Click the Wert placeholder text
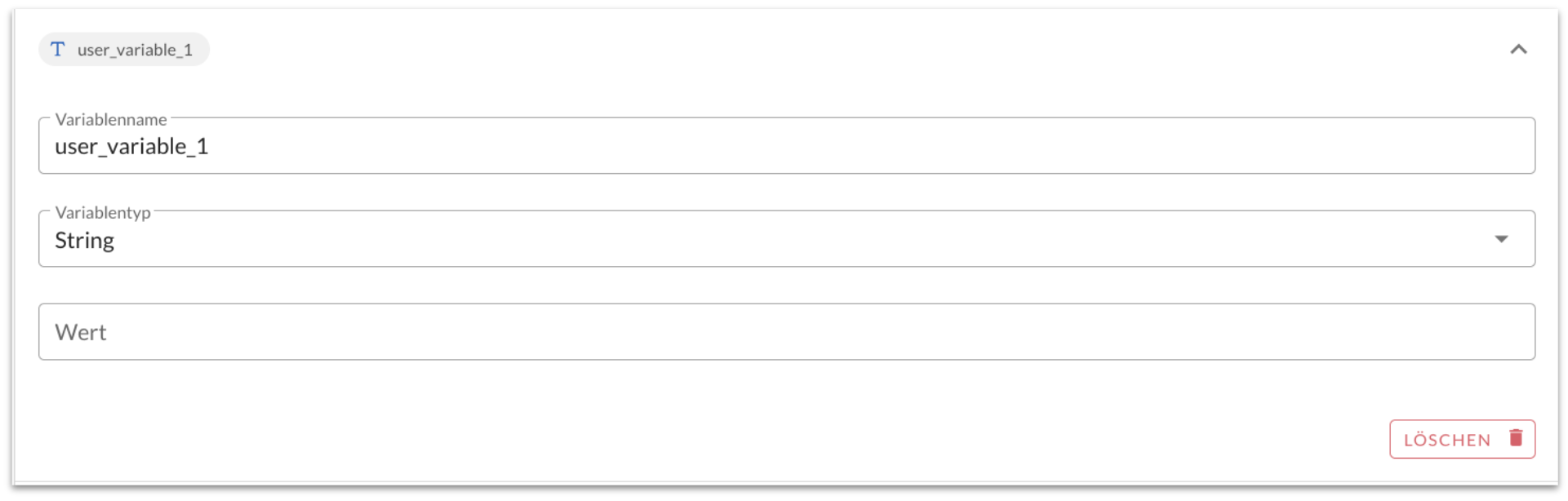 [x=81, y=333]
